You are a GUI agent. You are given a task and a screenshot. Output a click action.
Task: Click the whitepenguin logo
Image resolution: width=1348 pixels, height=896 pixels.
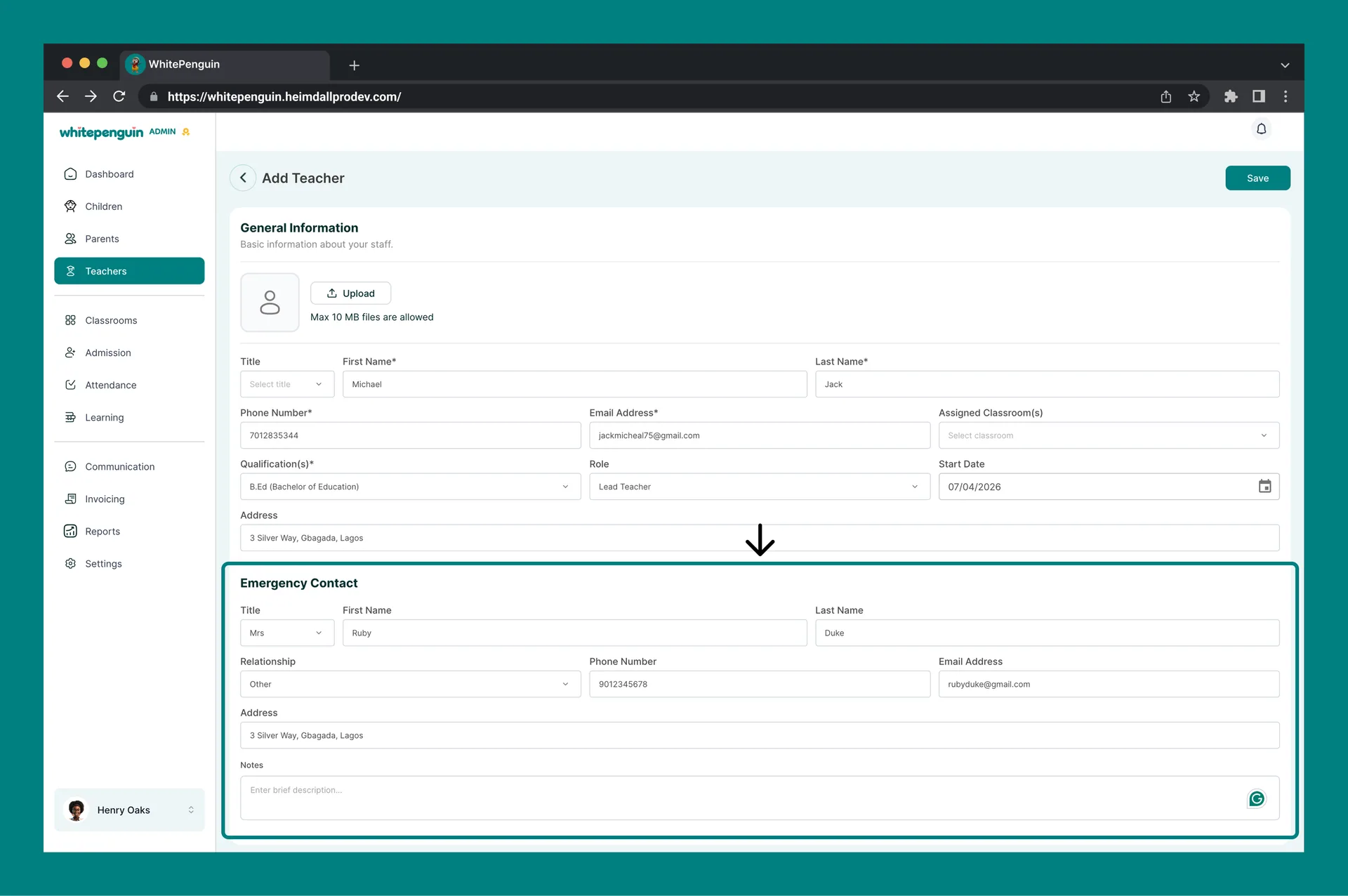tap(101, 133)
